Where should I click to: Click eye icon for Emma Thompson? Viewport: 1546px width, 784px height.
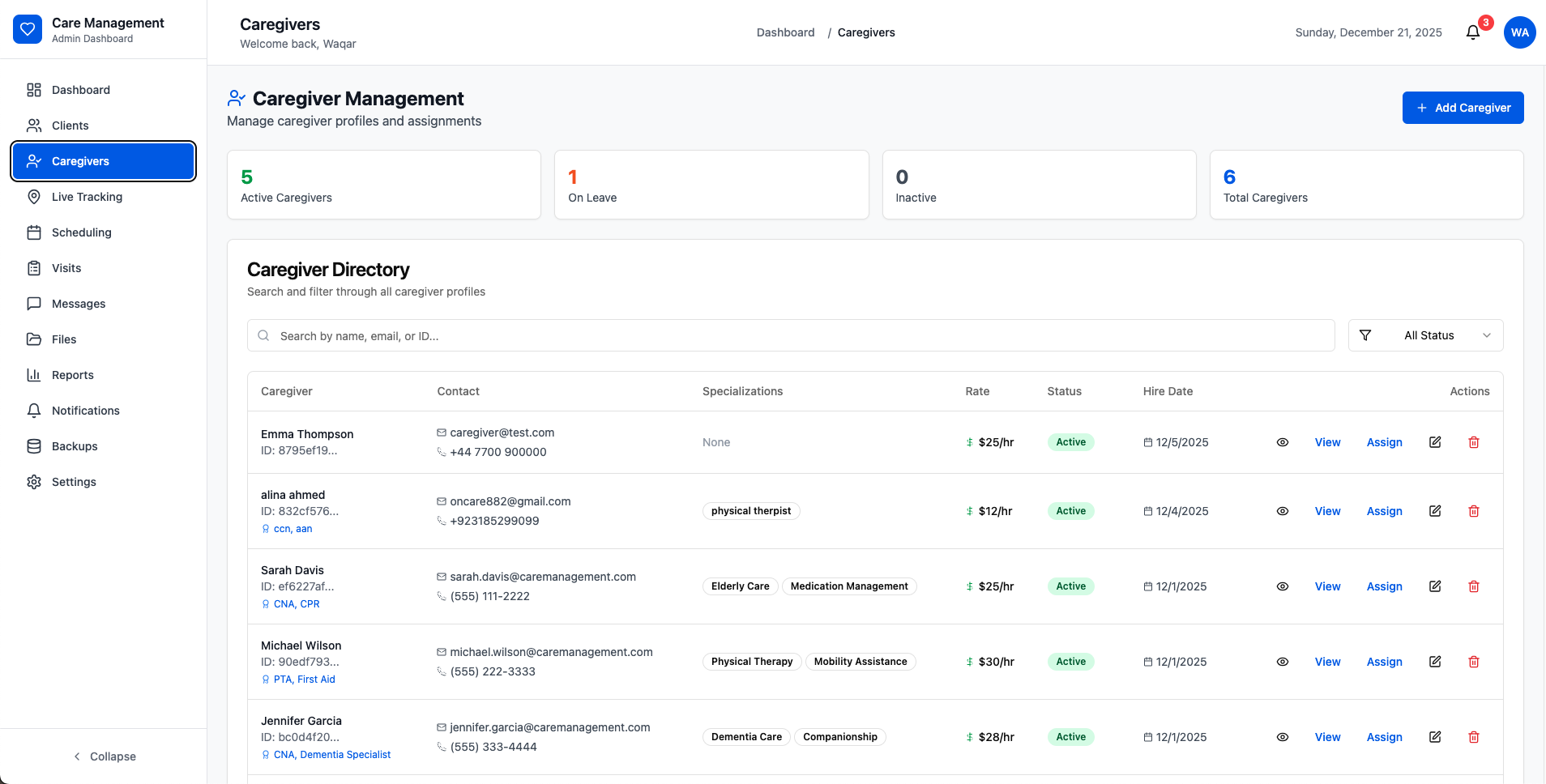tap(1283, 442)
